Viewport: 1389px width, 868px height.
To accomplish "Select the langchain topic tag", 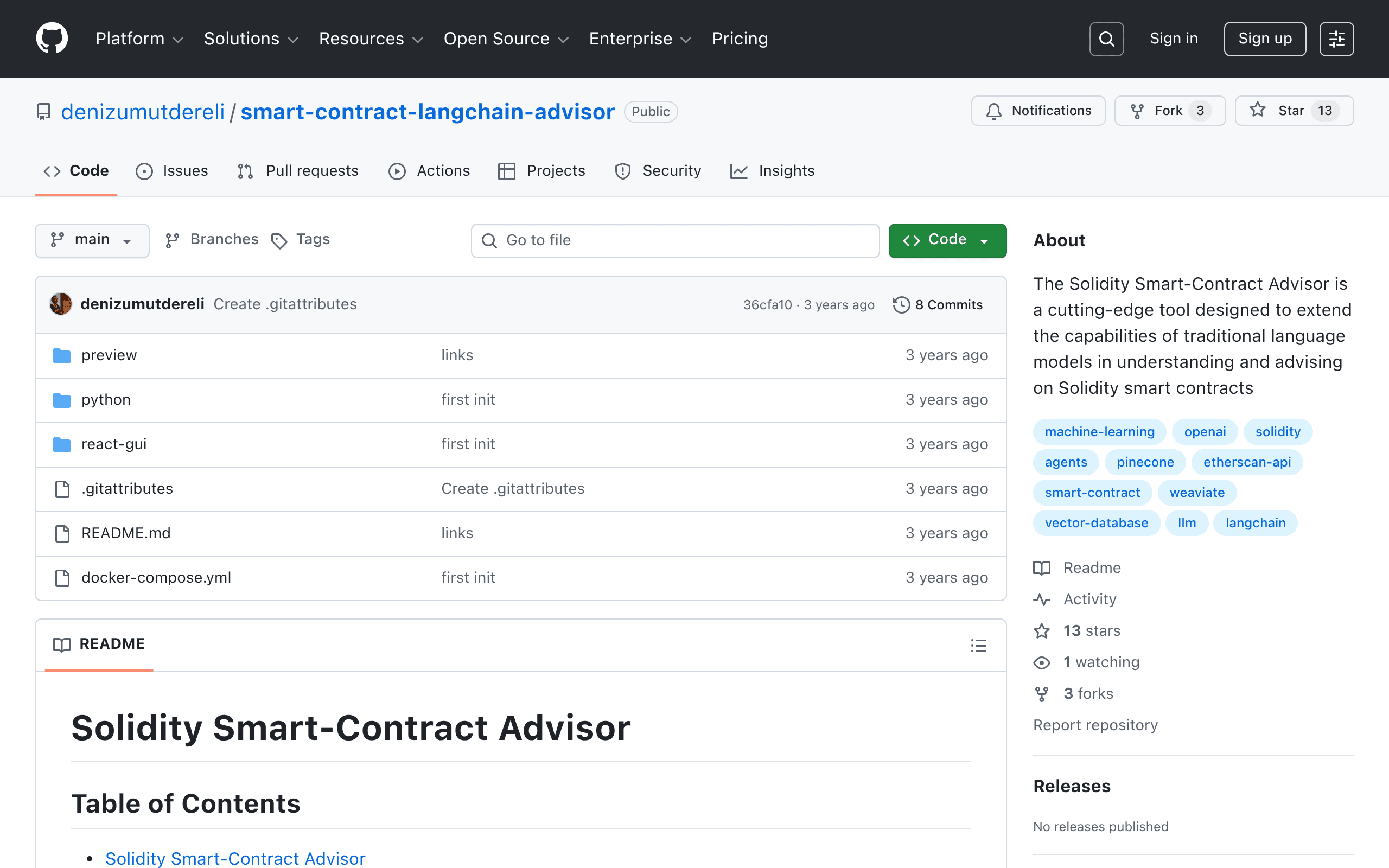I will coord(1256,523).
